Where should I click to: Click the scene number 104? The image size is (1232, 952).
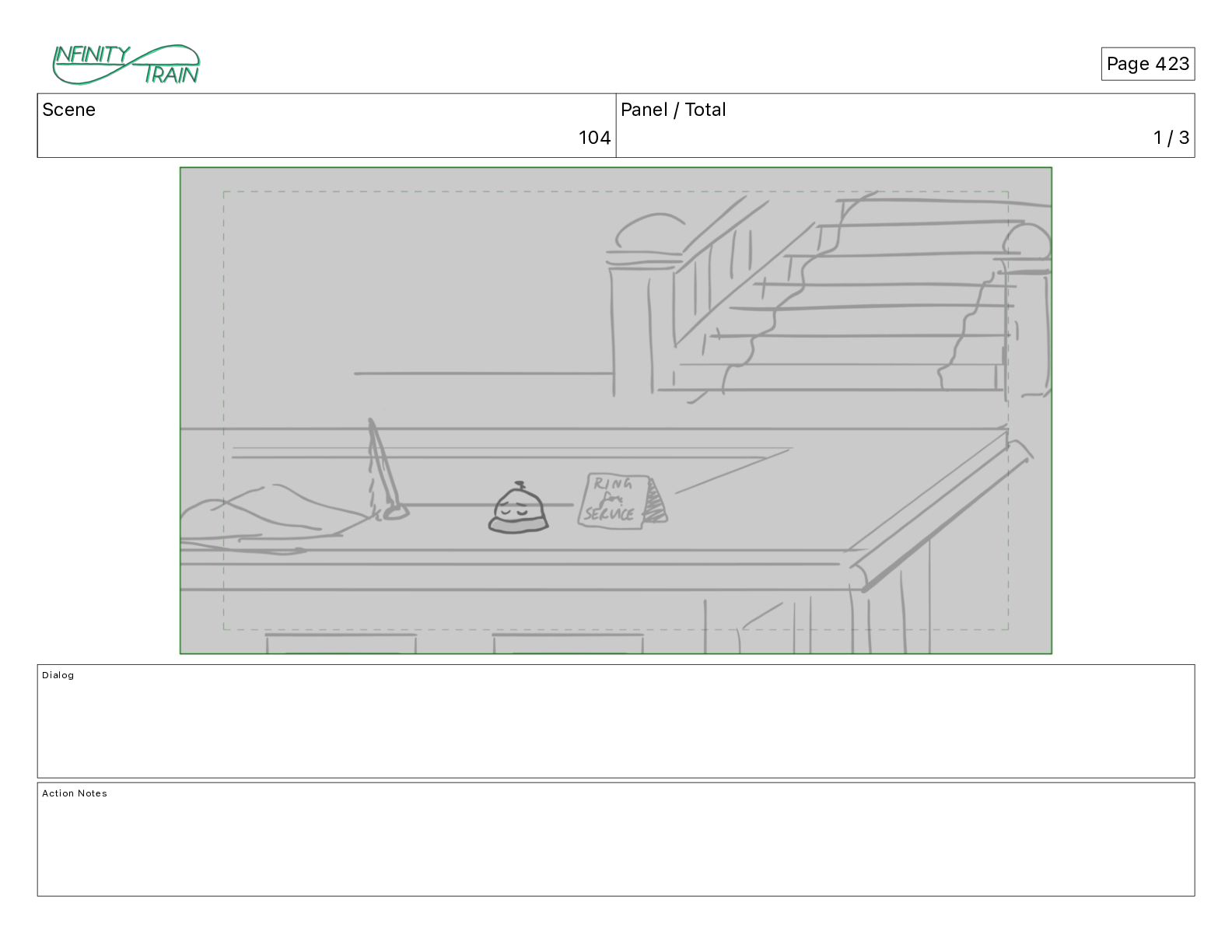pyautogui.click(x=594, y=138)
